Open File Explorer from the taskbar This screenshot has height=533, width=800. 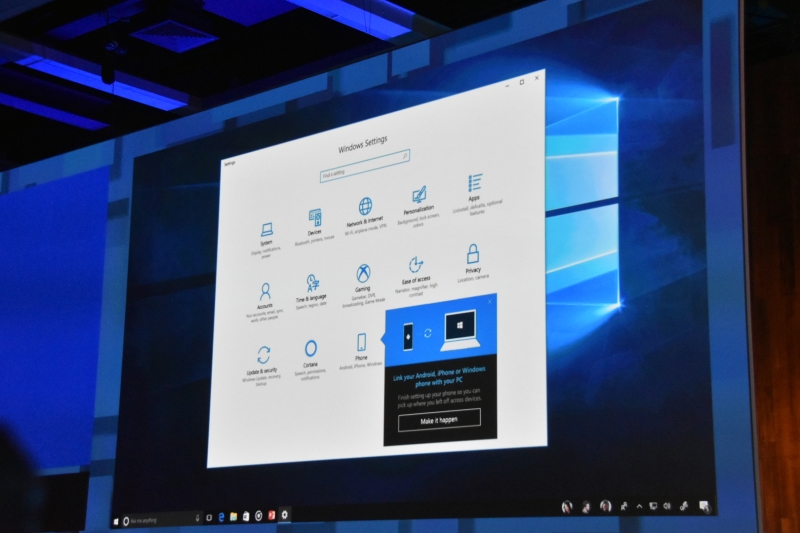[233, 517]
